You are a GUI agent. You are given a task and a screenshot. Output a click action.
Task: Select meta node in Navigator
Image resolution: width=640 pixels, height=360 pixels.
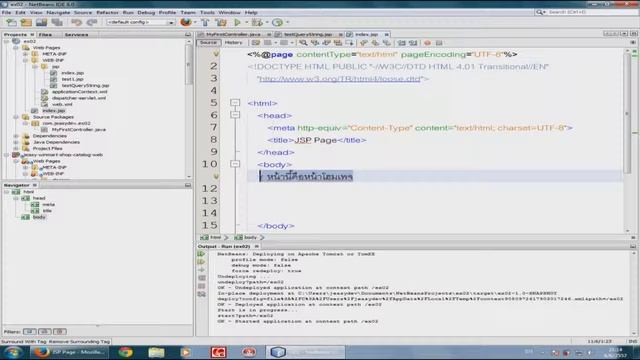click(x=48, y=204)
